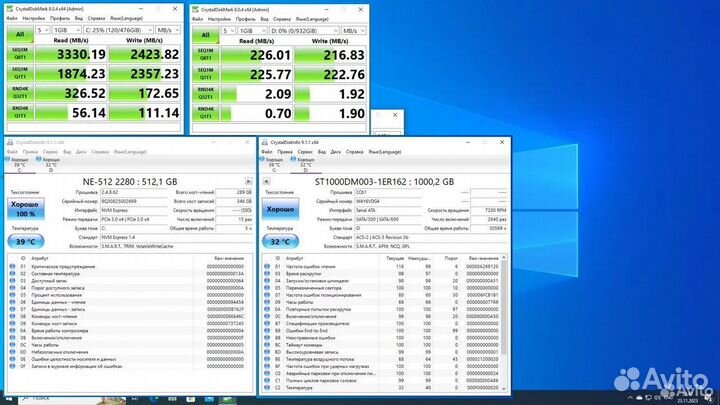
Task: Run All tests in D: CrystalDiskMark window
Action: point(205,35)
